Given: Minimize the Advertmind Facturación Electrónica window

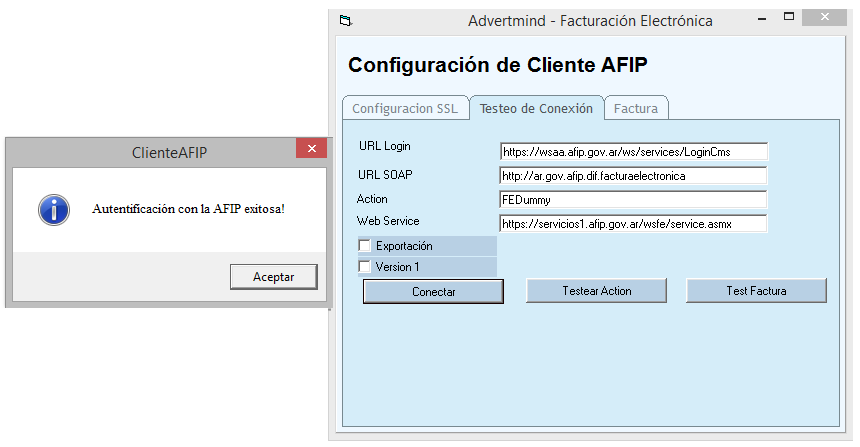Looking at the screenshot, I should [x=762, y=19].
